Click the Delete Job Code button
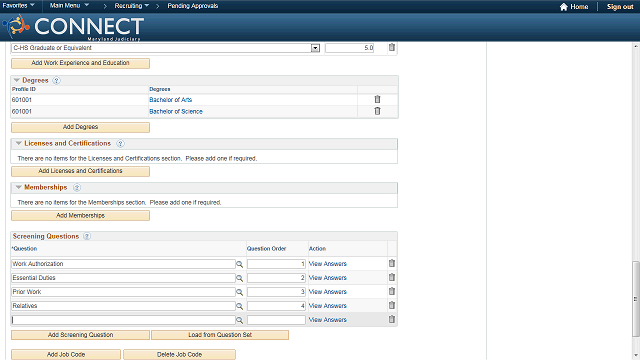 click(x=179, y=354)
